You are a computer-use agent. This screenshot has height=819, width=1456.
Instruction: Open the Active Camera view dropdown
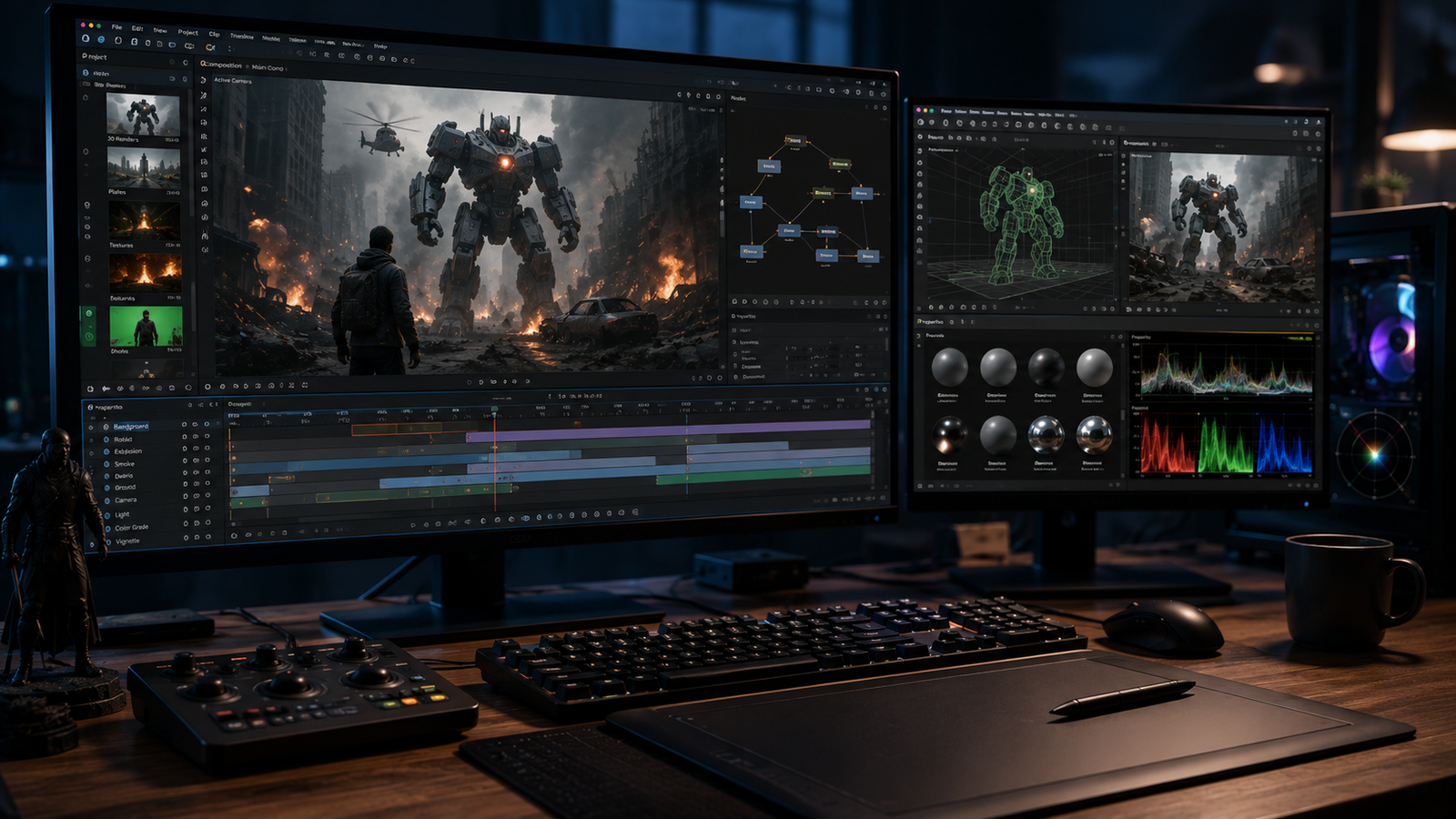click(x=233, y=81)
